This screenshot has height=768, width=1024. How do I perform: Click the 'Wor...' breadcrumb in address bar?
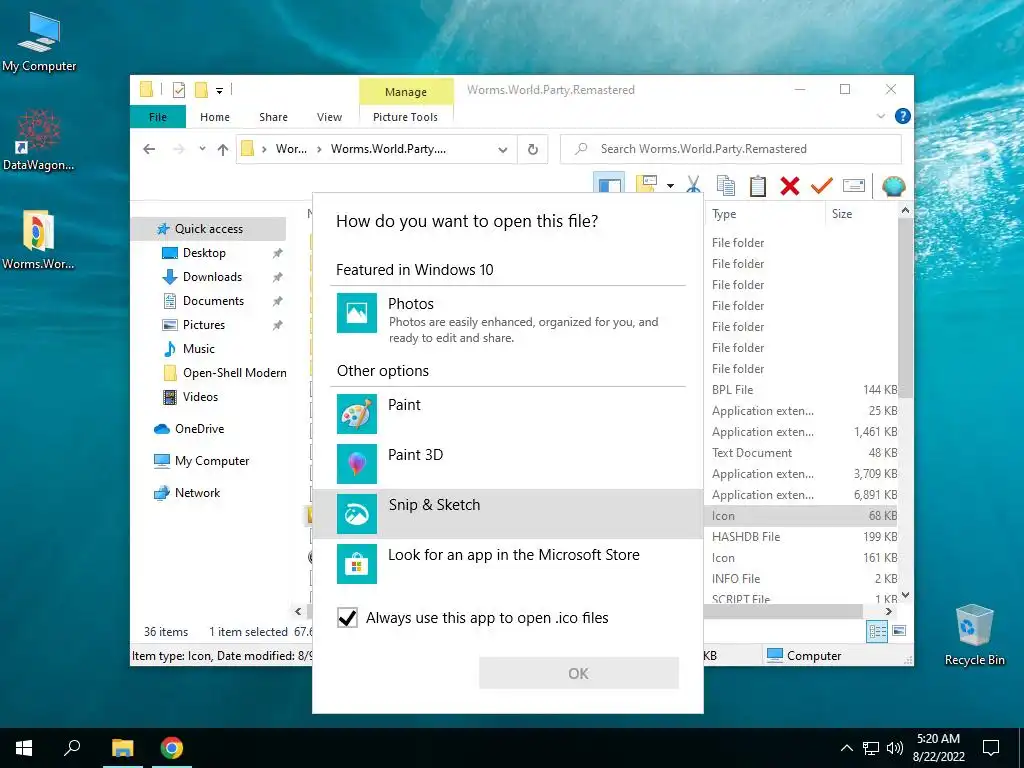pos(291,149)
